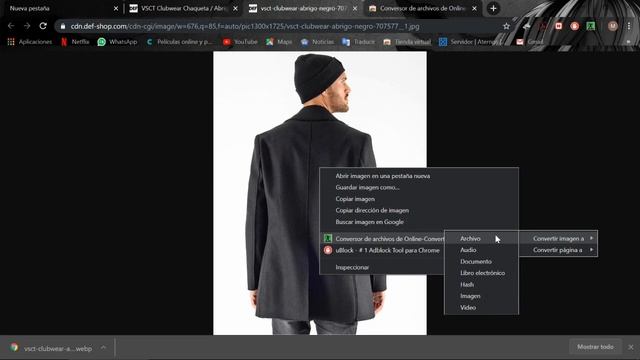
Task: Click the green Online-Convert extension icon
Action: pos(591,26)
